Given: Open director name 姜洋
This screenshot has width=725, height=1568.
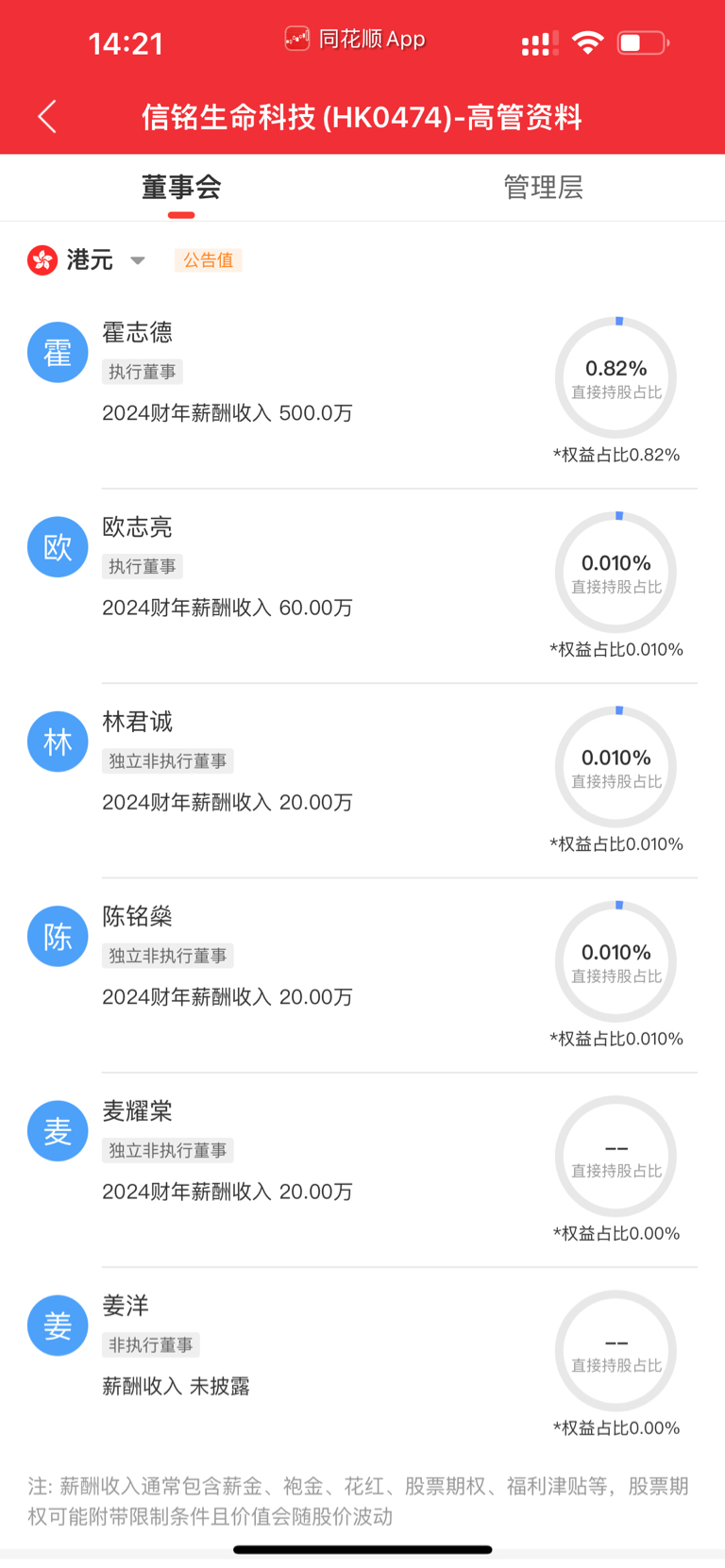Looking at the screenshot, I should (126, 1306).
